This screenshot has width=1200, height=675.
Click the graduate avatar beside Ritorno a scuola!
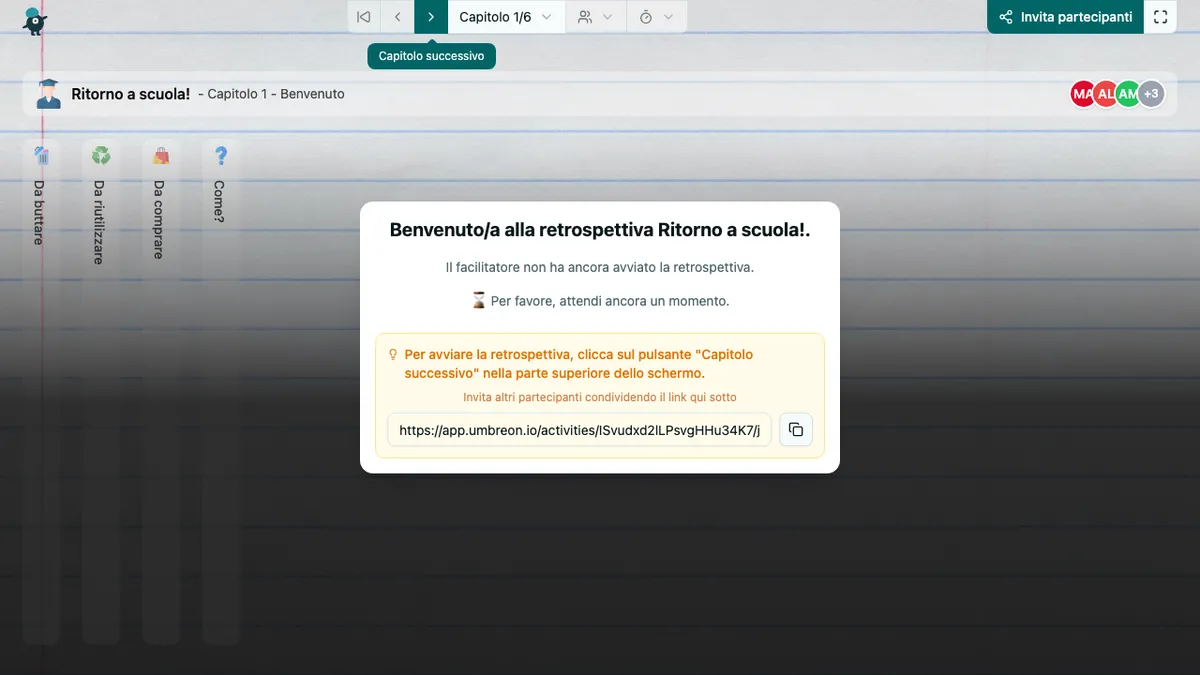tap(47, 93)
